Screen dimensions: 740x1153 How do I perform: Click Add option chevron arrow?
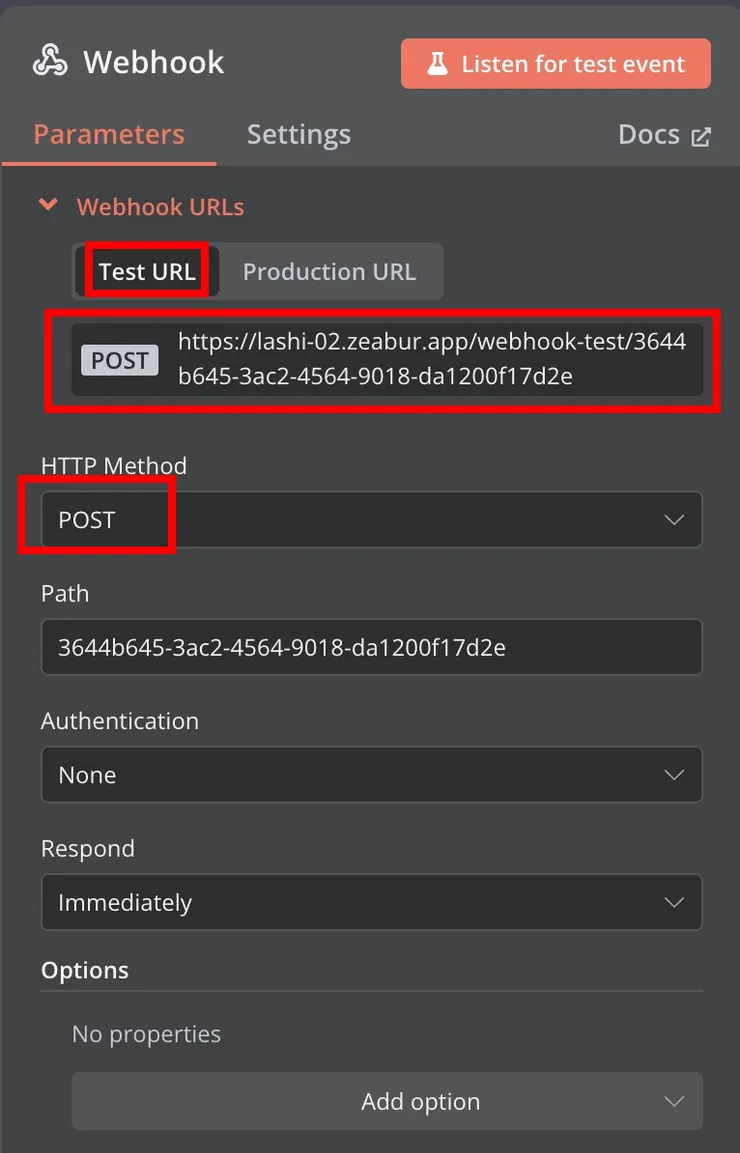click(674, 1101)
